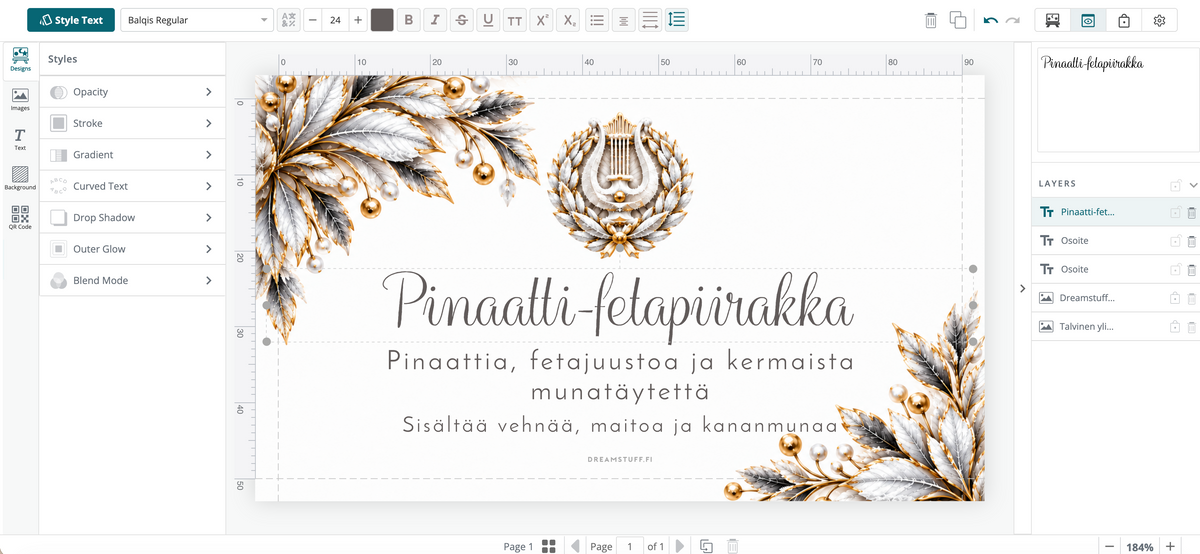1200x554 pixels.
Task: Toggle the preview eye mode
Action: (1088, 20)
